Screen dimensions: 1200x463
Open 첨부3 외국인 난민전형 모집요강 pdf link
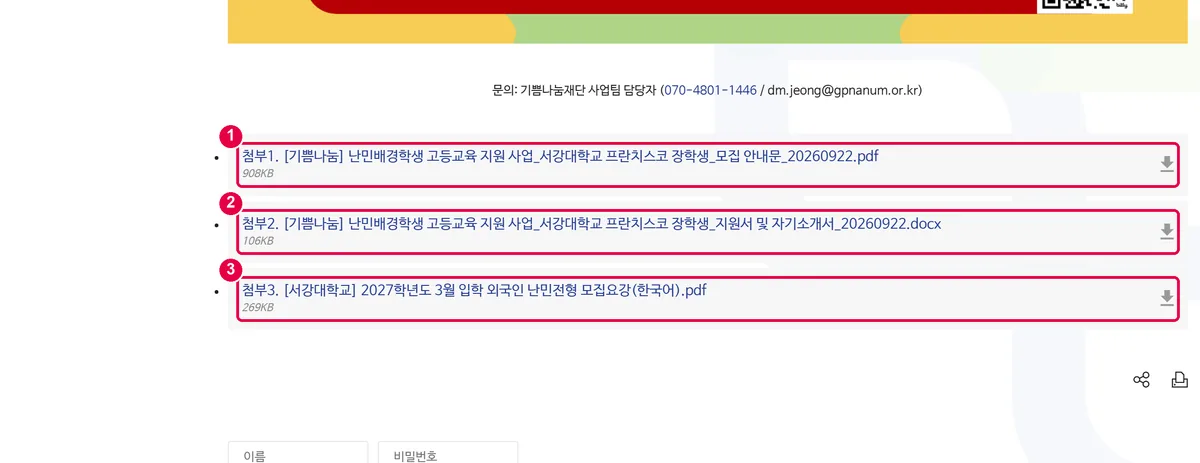tap(474, 290)
